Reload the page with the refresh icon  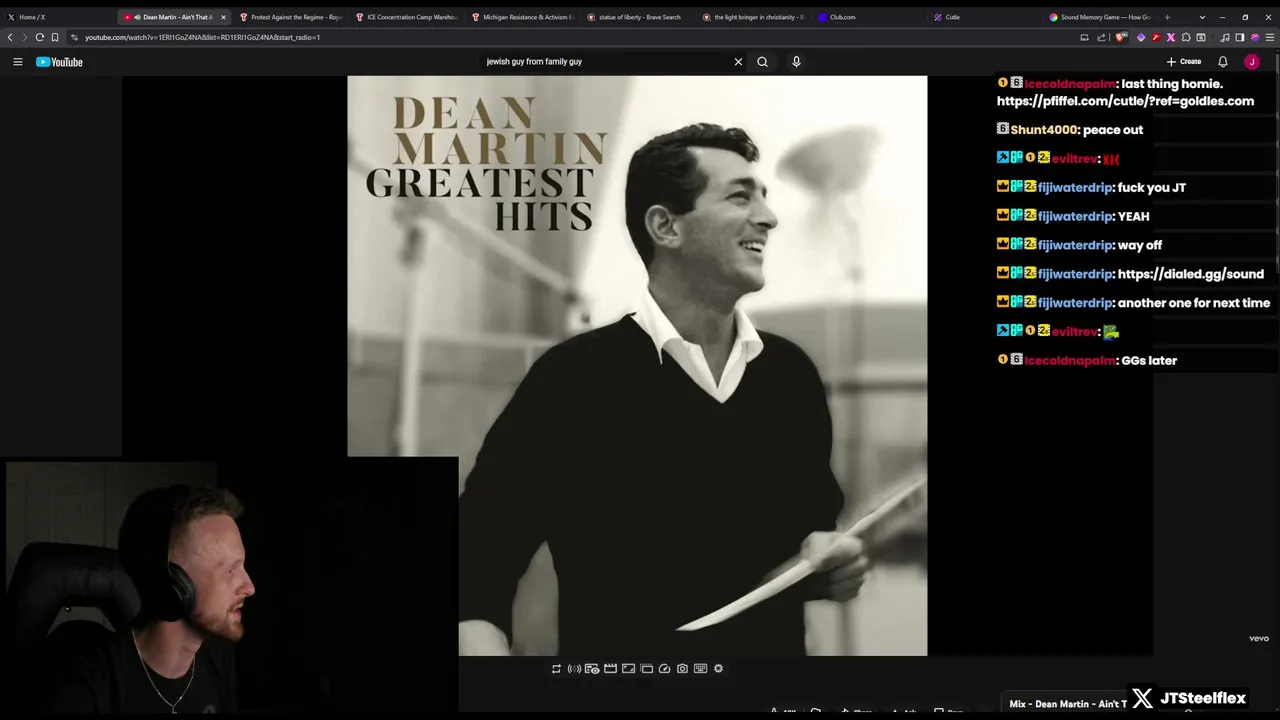39,37
